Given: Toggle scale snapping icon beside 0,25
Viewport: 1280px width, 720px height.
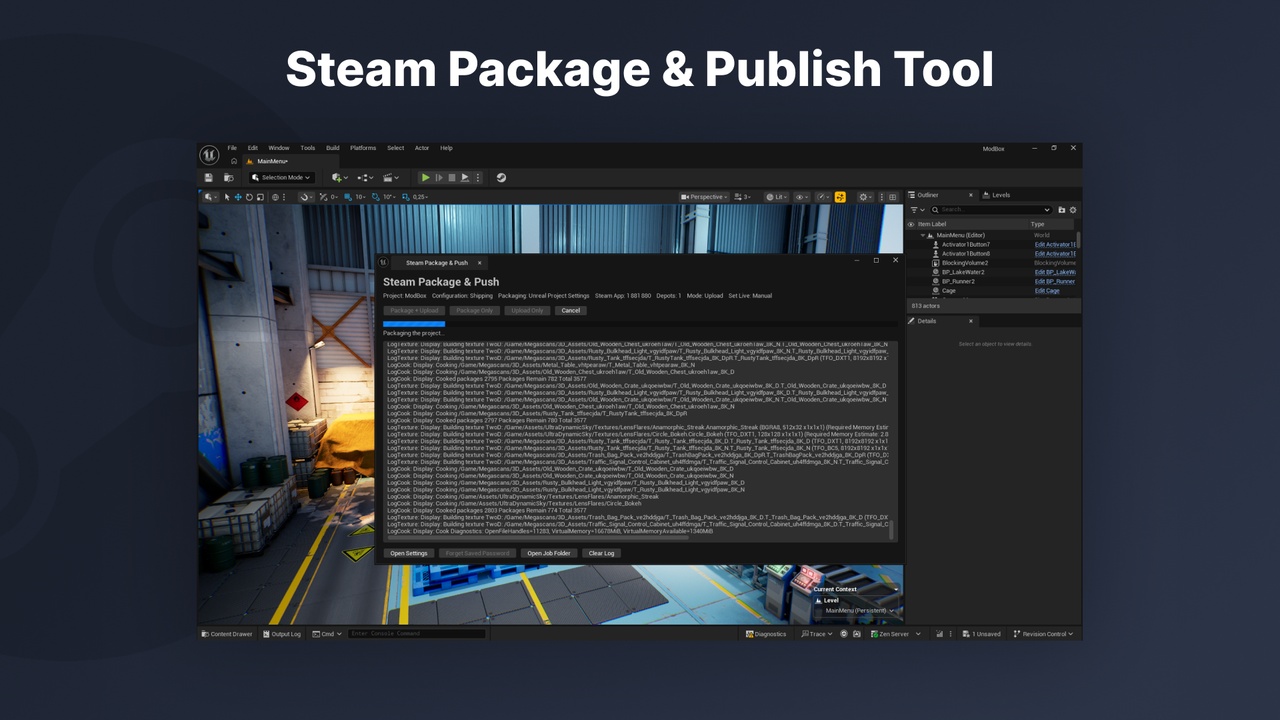Looking at the screenshot, I should pyautogui.click(x=407, y=197).
